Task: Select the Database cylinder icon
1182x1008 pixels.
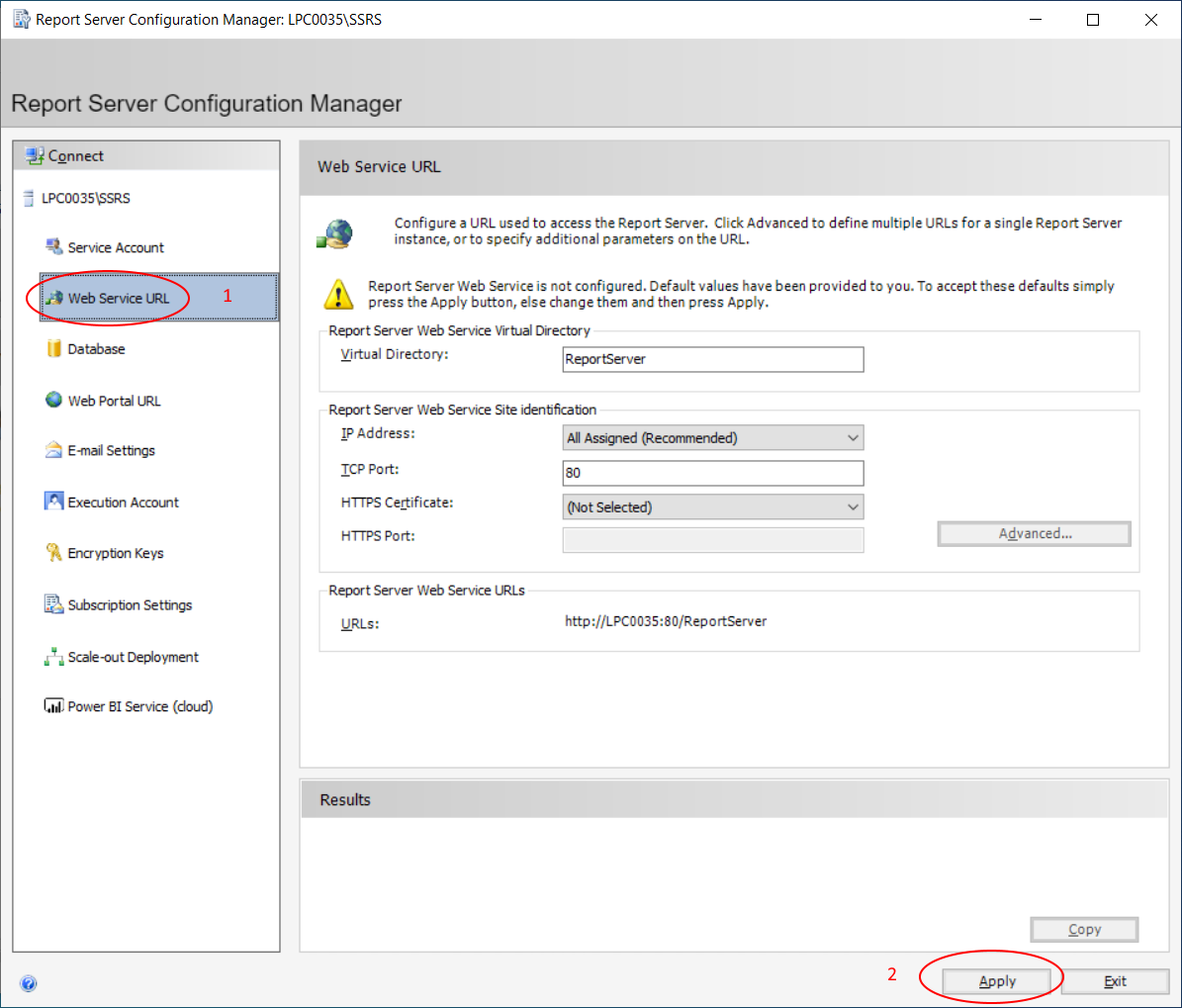Action: coord(54,348)
